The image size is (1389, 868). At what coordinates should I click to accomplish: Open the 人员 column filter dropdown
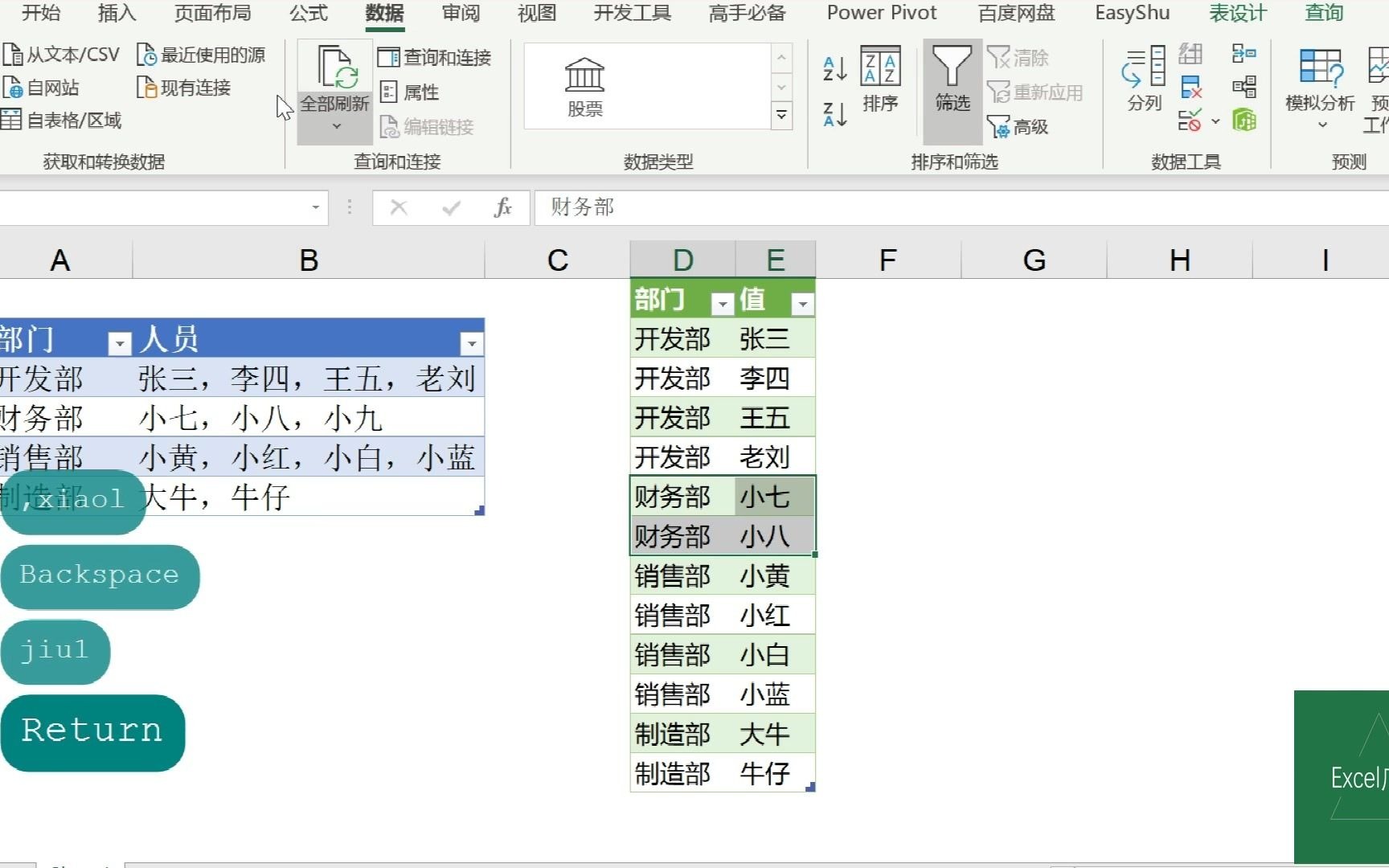coord(472,342)
